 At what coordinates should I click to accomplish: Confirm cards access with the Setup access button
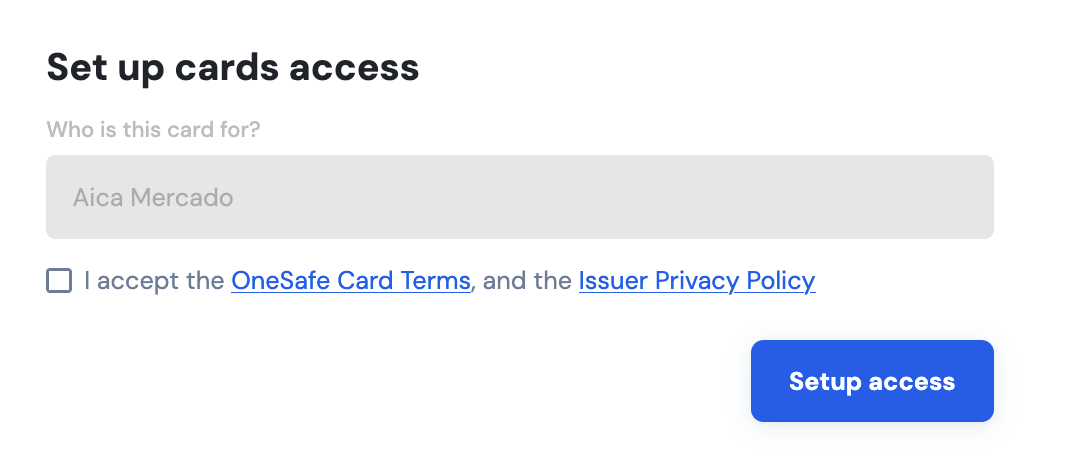pos(872,381)
